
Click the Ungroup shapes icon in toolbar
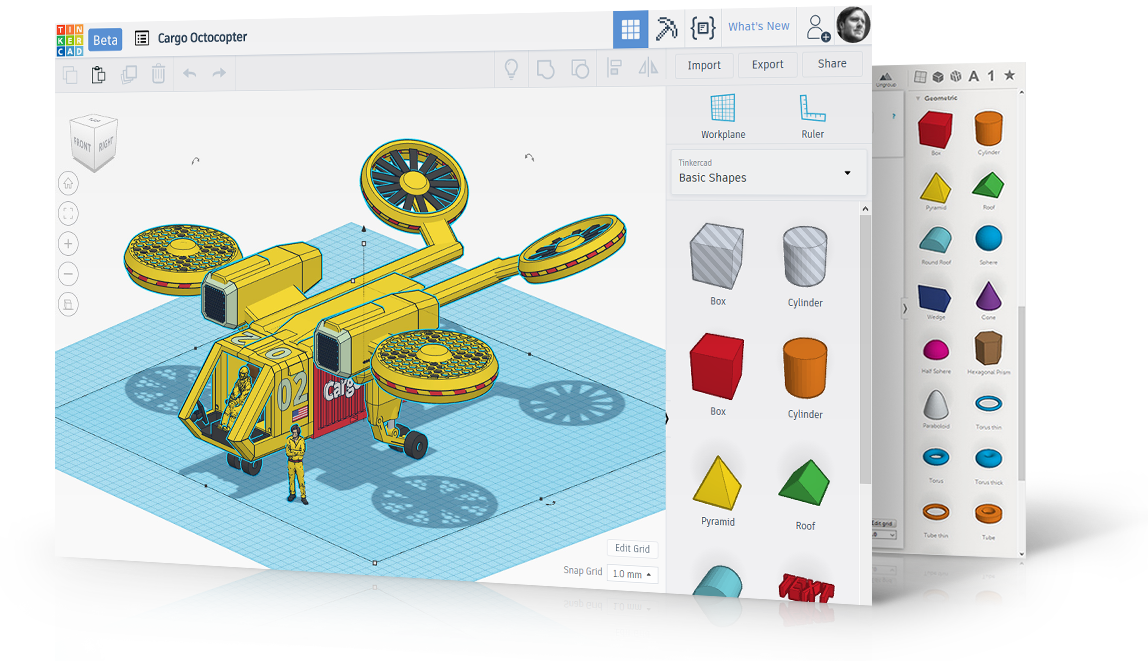point(580,70)
